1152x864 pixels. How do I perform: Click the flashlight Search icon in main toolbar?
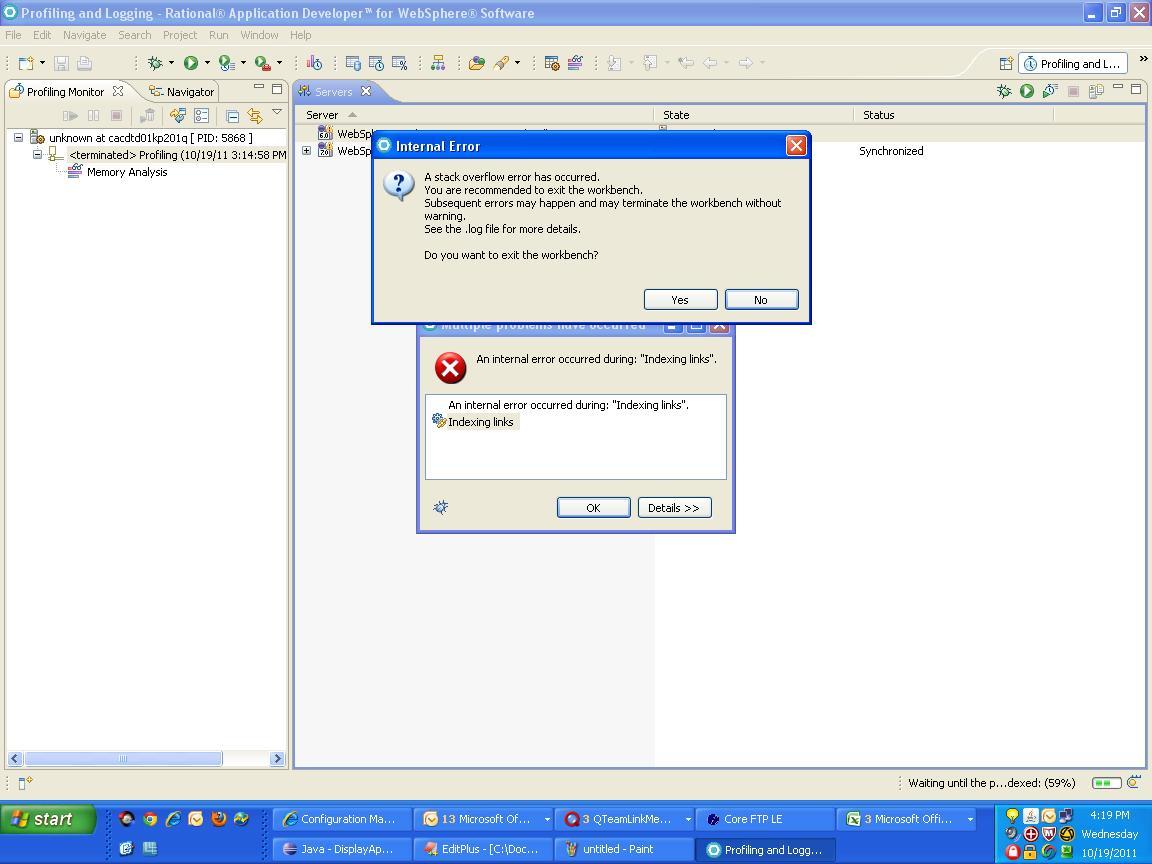point(502,63)
